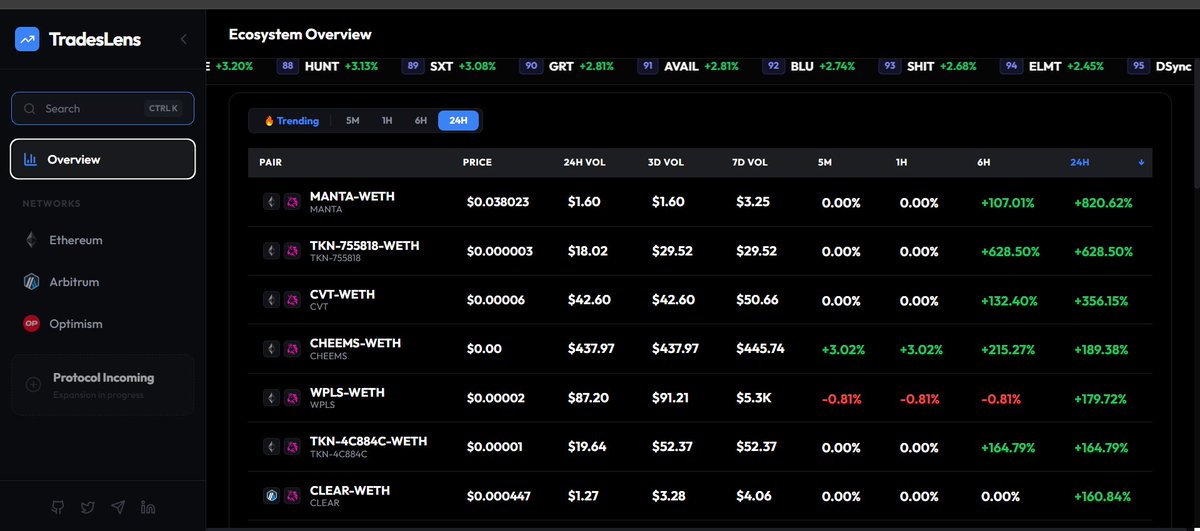This screenshot has height=531, width=1200.
Task: Sort by the PAIR column header
Action: (270, 162)
